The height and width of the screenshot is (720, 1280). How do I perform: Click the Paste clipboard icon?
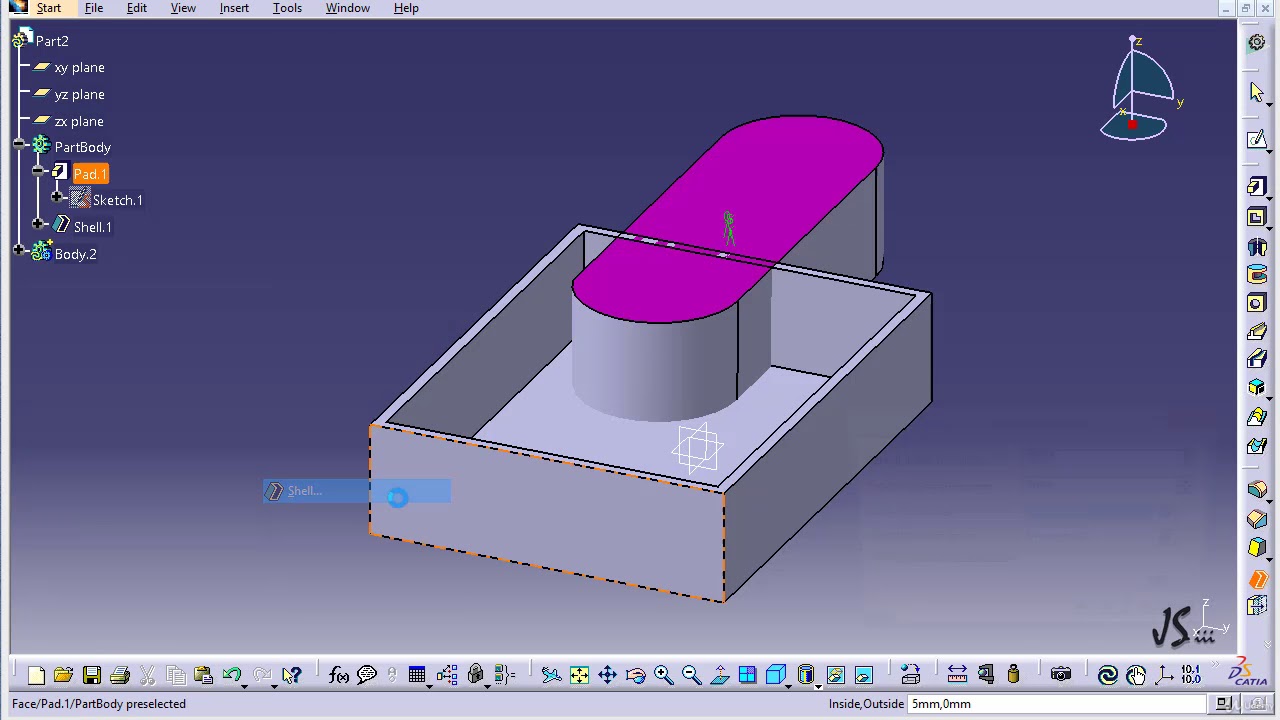coord(203,676)
